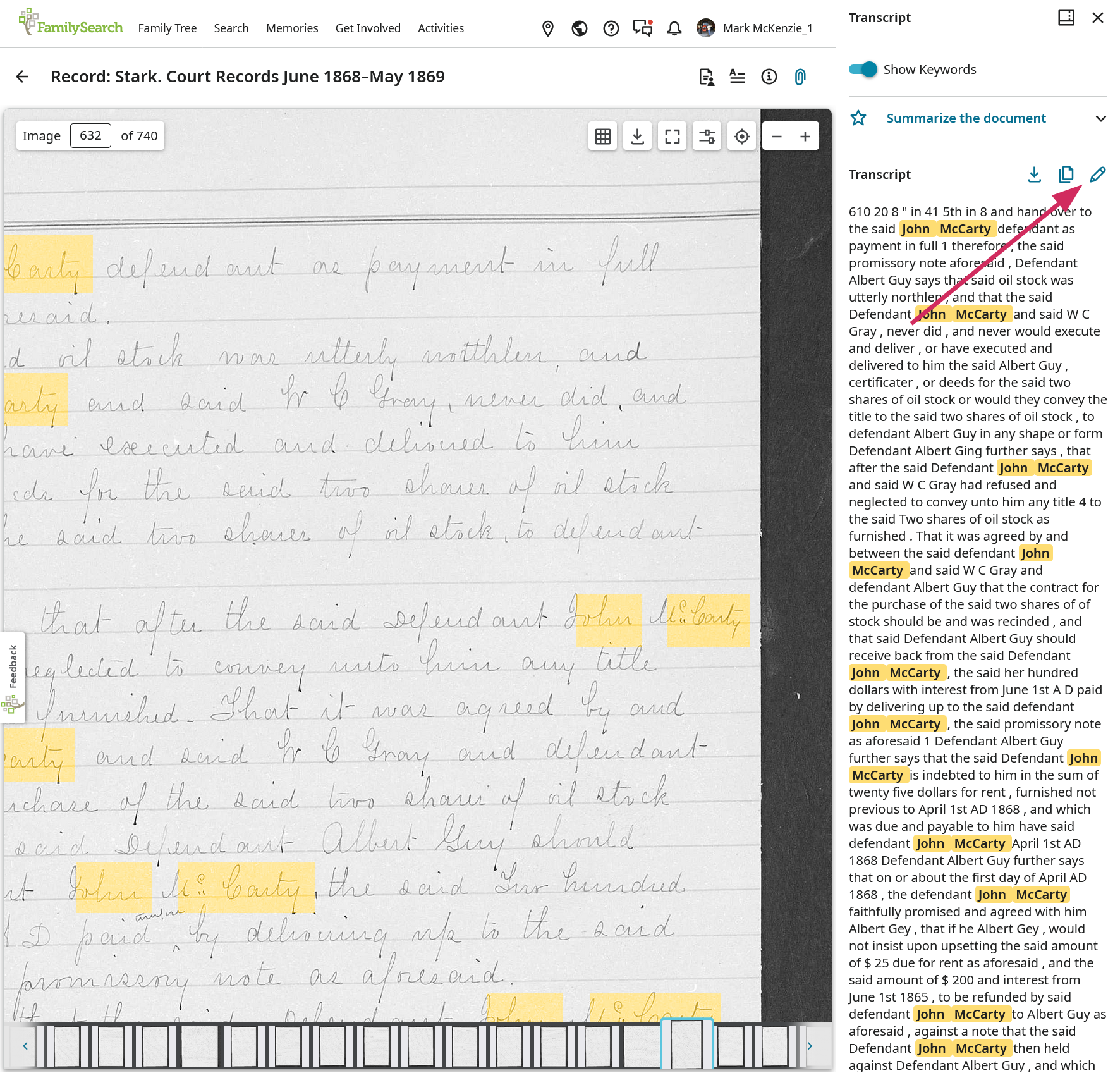Open the Feedback side tab
The height and width of the screenshot is (1073, 1120).
pos(13,677)
